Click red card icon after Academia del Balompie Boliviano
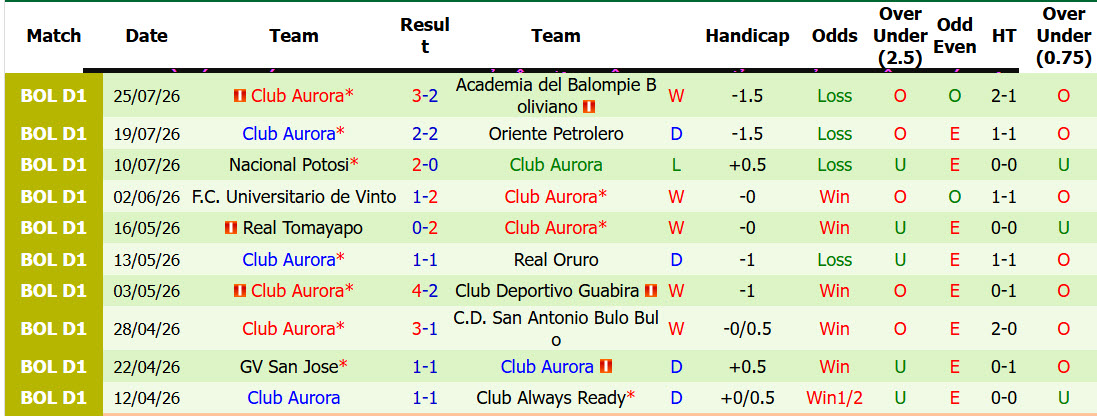The height and width of the screenshot is (416, 1097). pos(589,106)
